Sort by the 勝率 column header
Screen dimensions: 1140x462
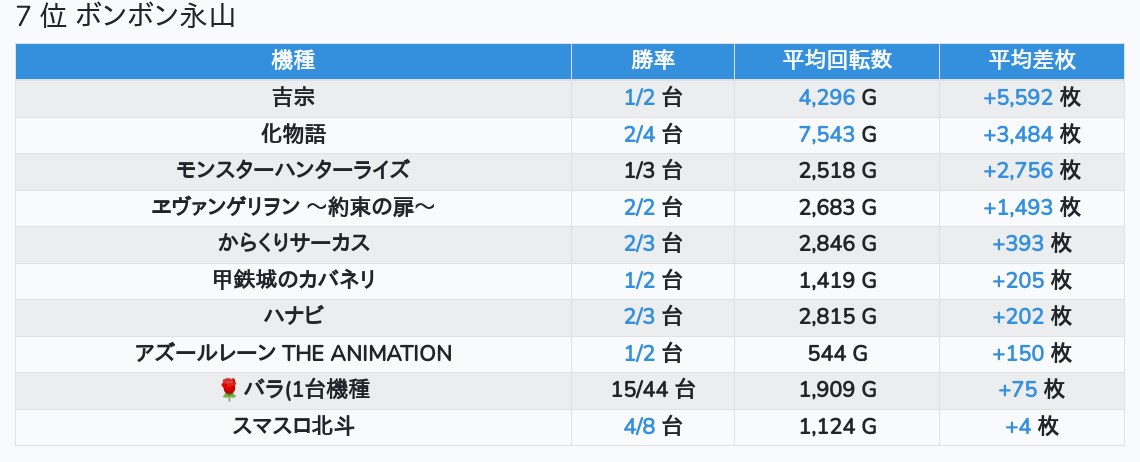coord(653,61)
